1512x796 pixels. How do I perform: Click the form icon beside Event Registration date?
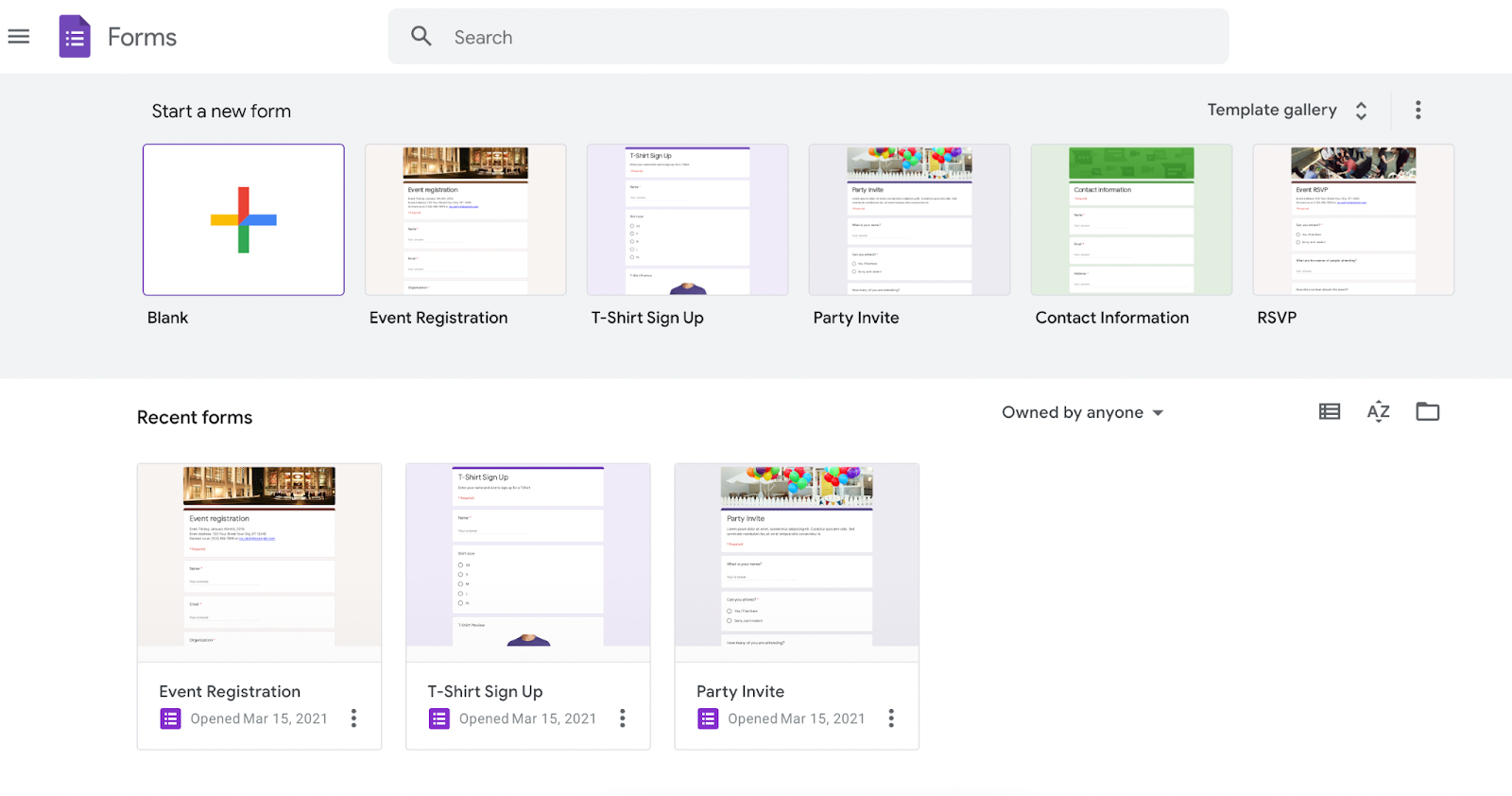170,718
